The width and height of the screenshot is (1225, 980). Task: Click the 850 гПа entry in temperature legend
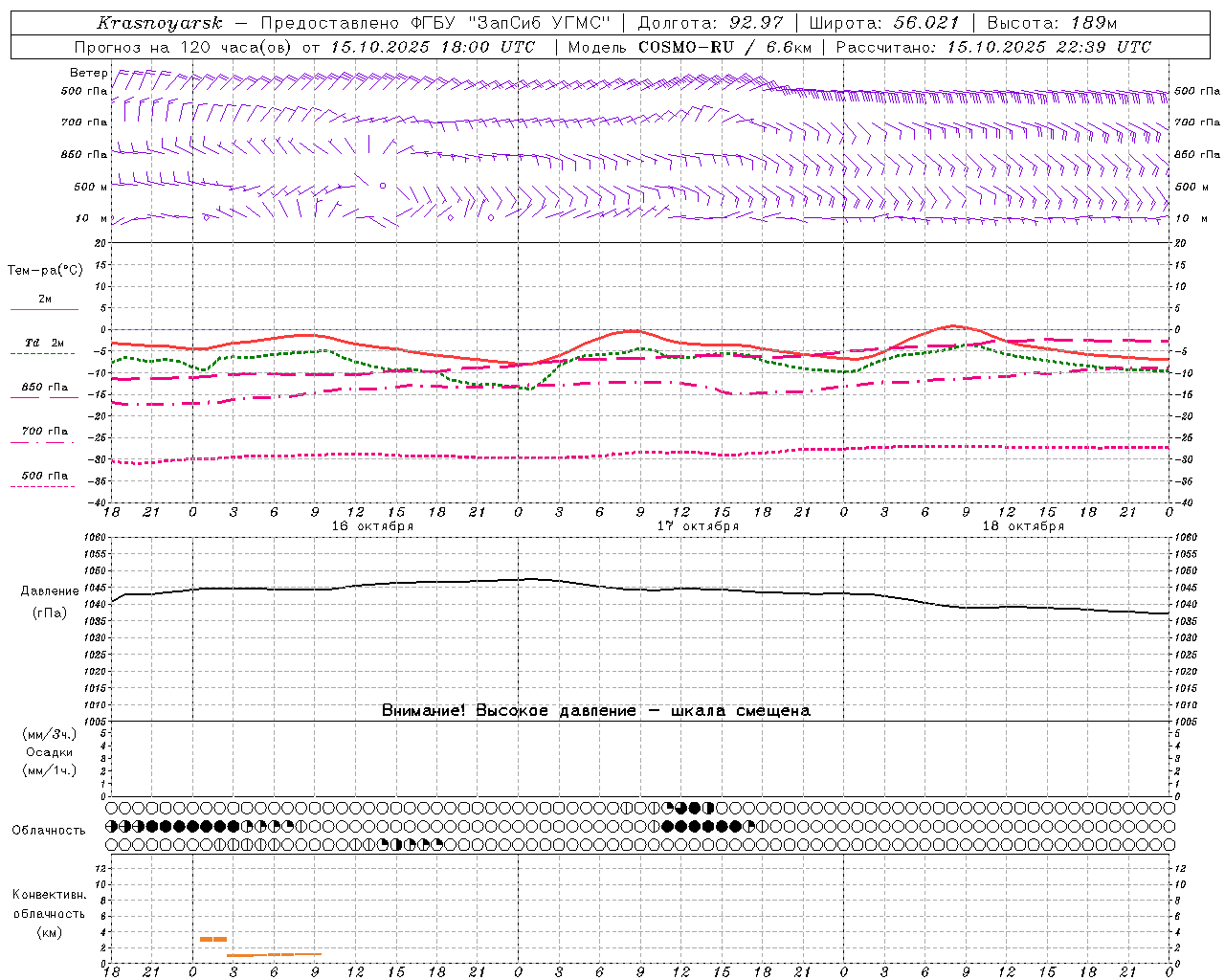point(44,388)
